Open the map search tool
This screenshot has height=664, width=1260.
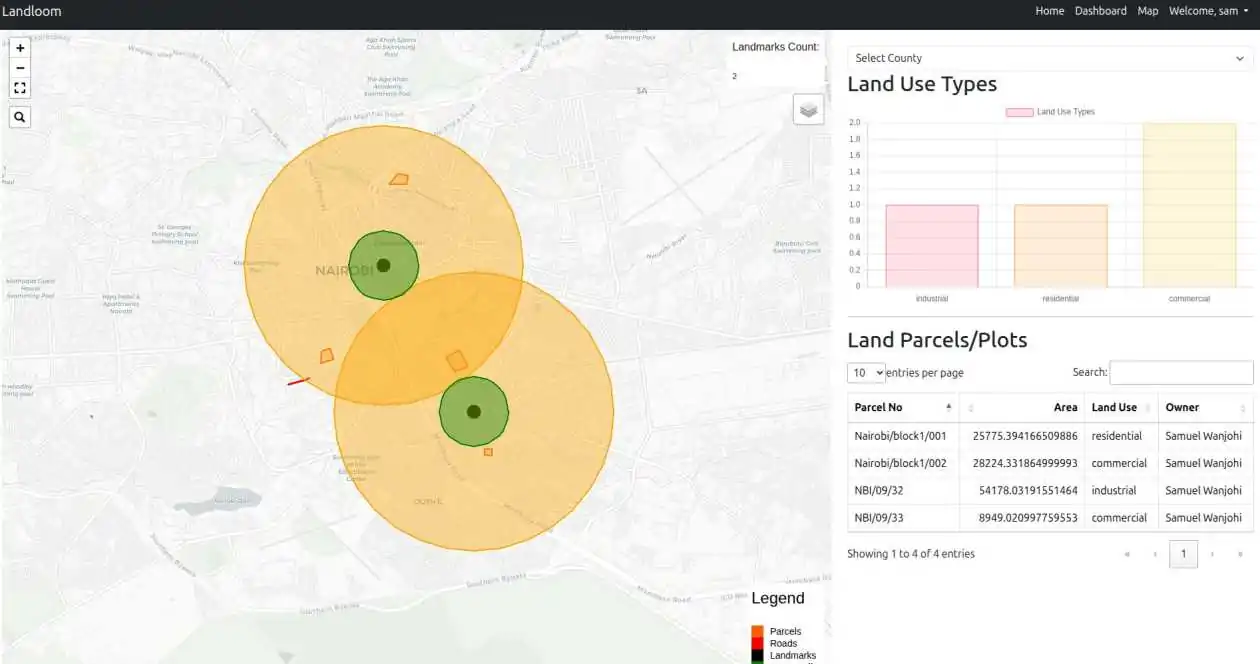tap(20, 116)
